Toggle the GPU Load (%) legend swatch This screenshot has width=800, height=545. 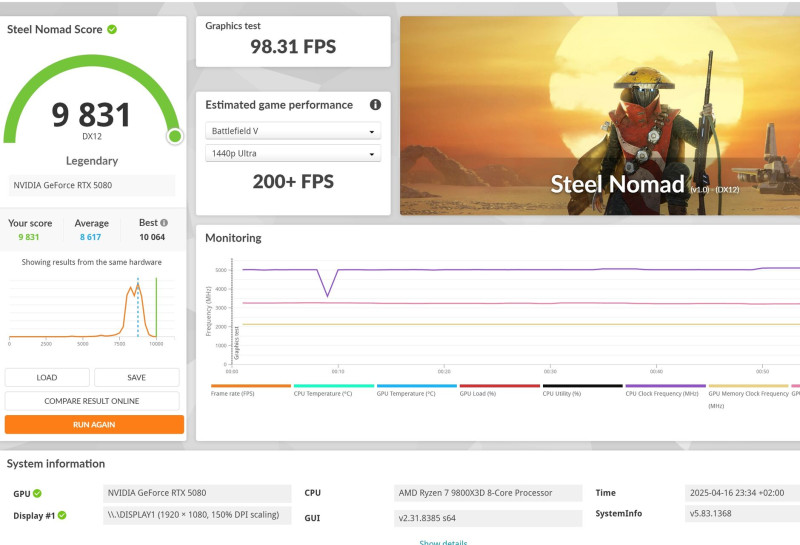coord(499,386)
